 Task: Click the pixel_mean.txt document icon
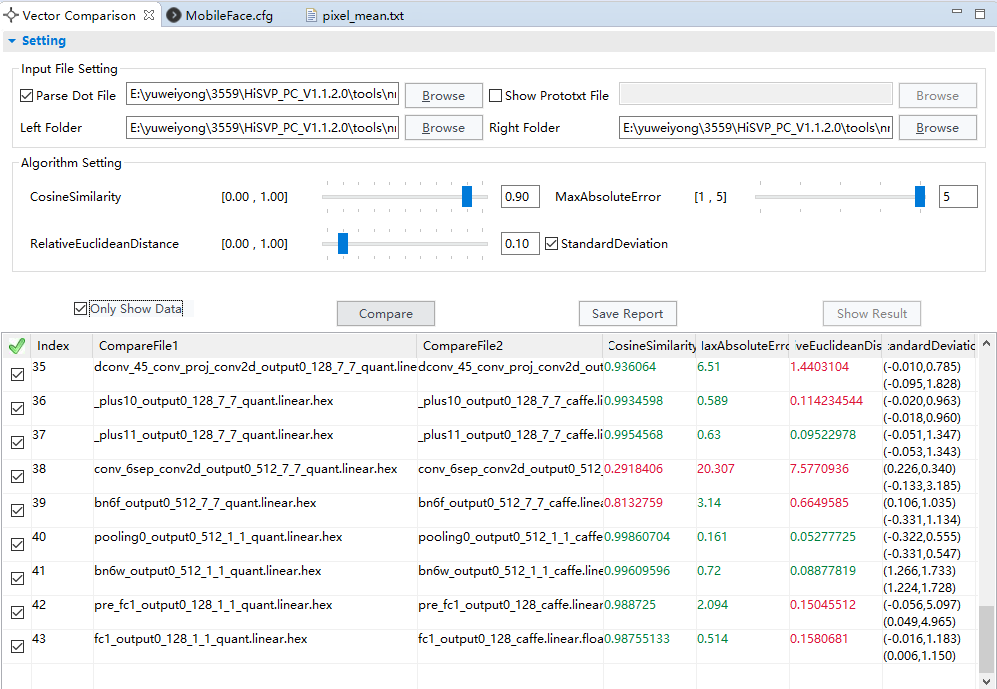coord(311,16)
